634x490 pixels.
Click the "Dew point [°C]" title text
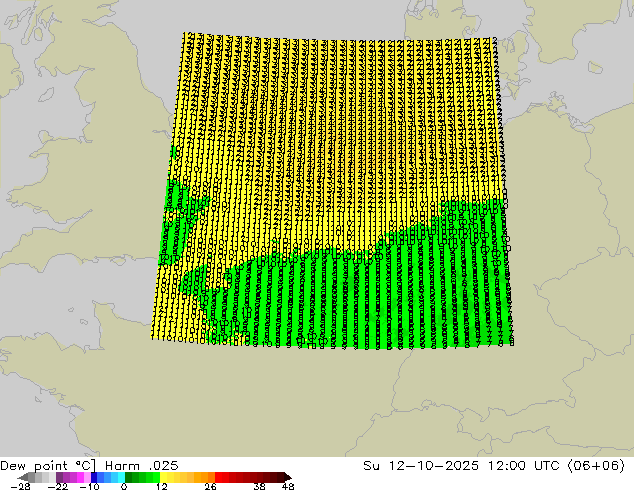click(x=47, y=465)
